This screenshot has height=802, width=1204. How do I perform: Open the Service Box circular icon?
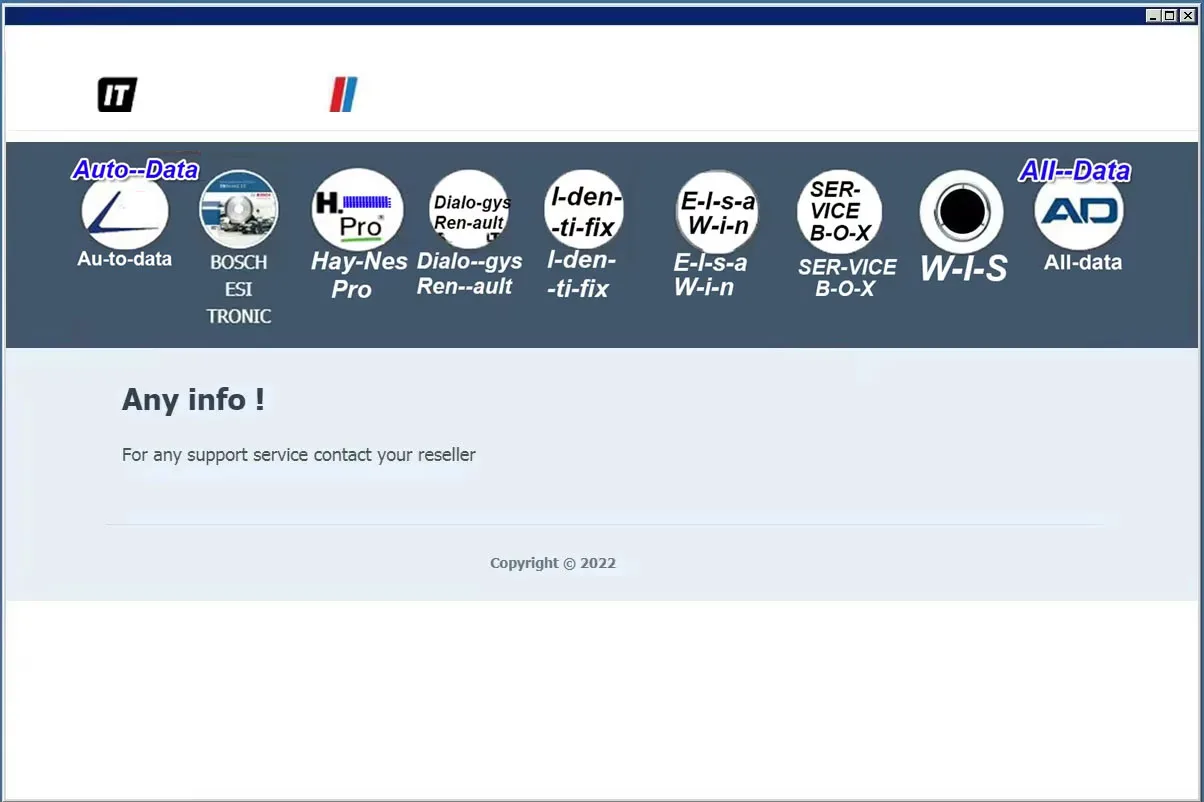click(x=840, y=211)
